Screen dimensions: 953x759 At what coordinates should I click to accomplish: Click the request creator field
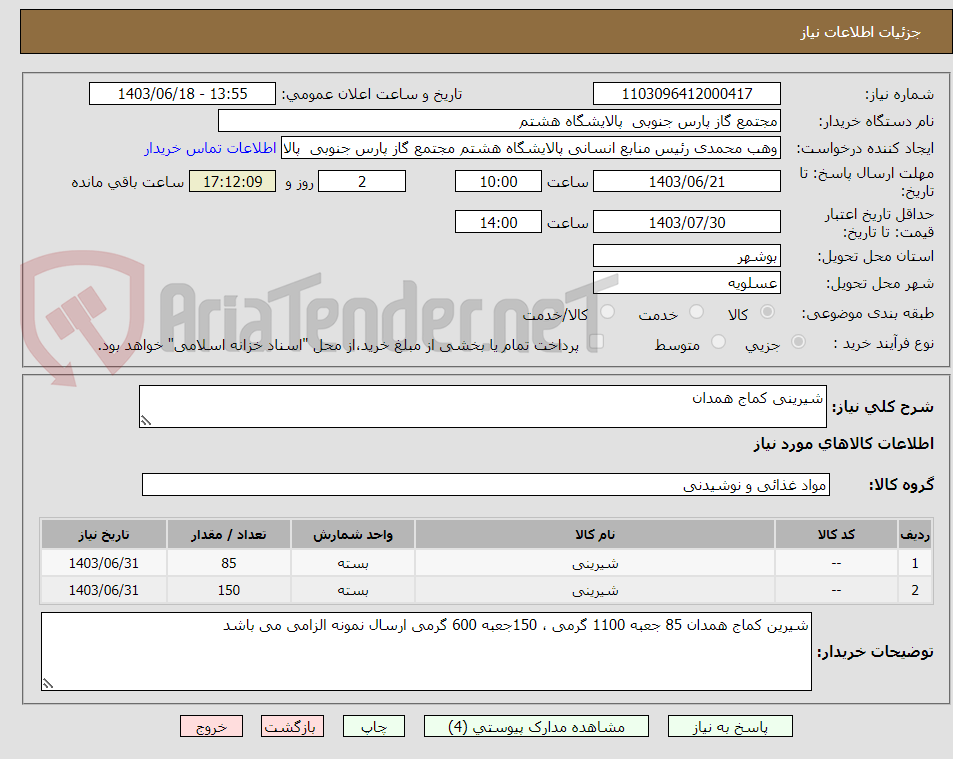coord(531,148)
